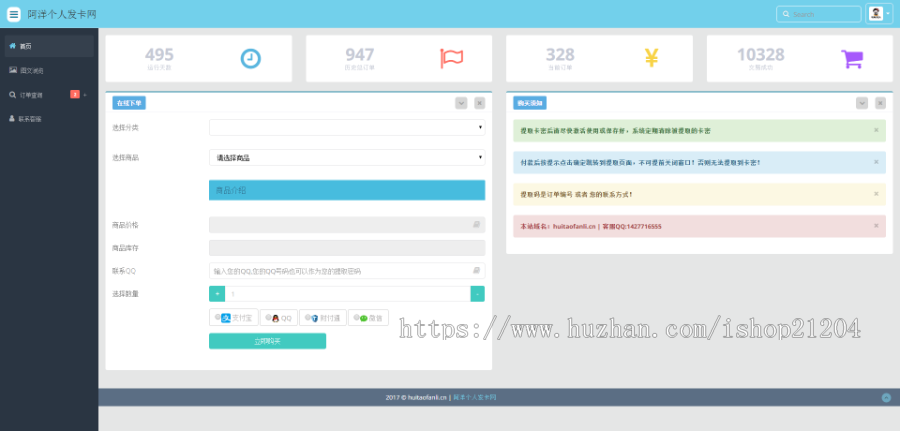The image size is (900, 431).
Task: Collapse the 购买须知 panel chevron
Action: (x=862, y=103)
